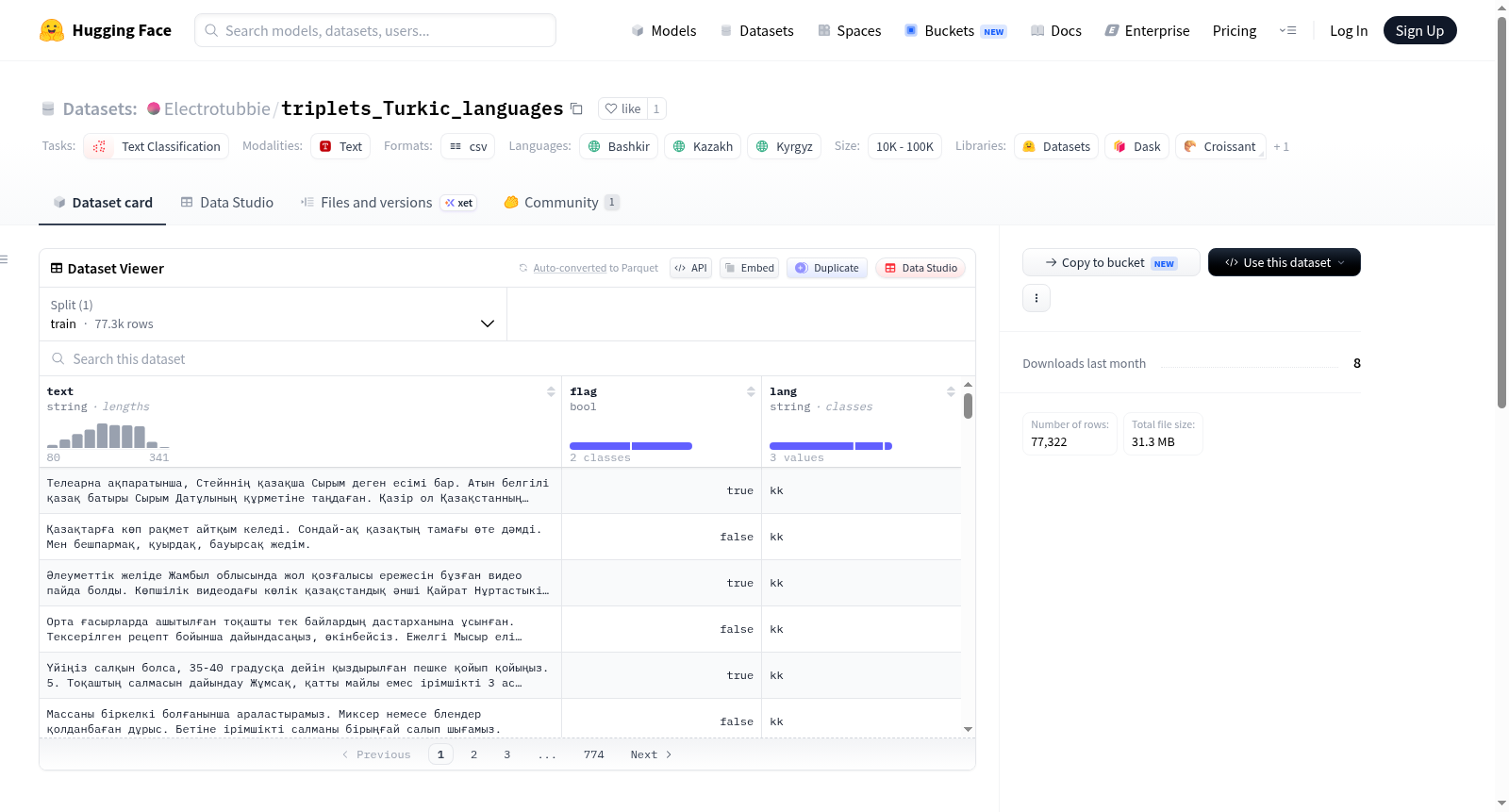Like the dataset with the heart button

coord(622,108)
